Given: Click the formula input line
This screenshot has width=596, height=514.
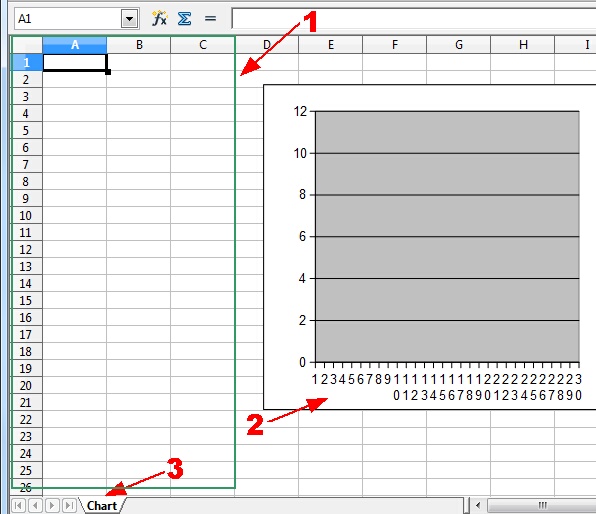Looking at the screenshot, I should (x=414, y=18).
